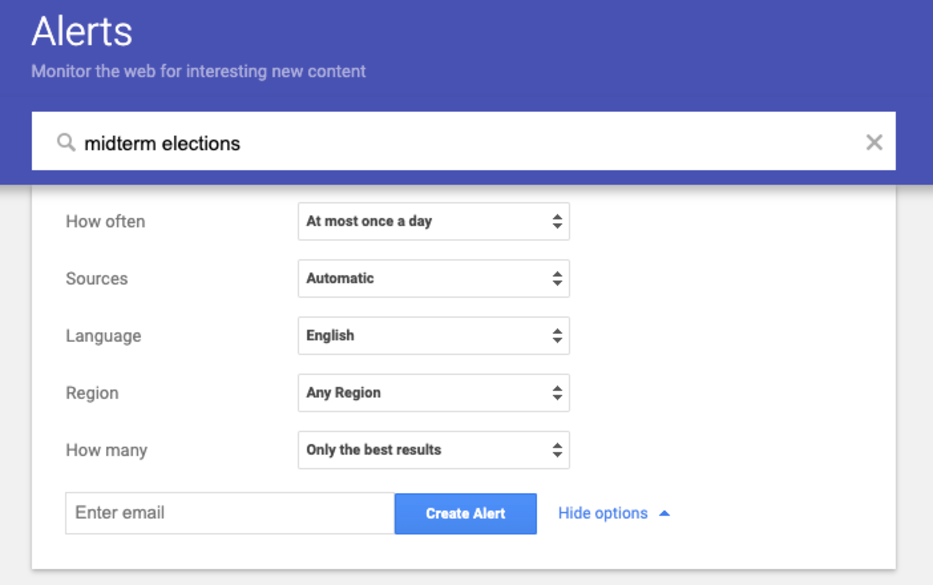This screenshot has width=933, height=585.
Task: Click the Monitor the web tagline text
Action: (x=198, y=71)
